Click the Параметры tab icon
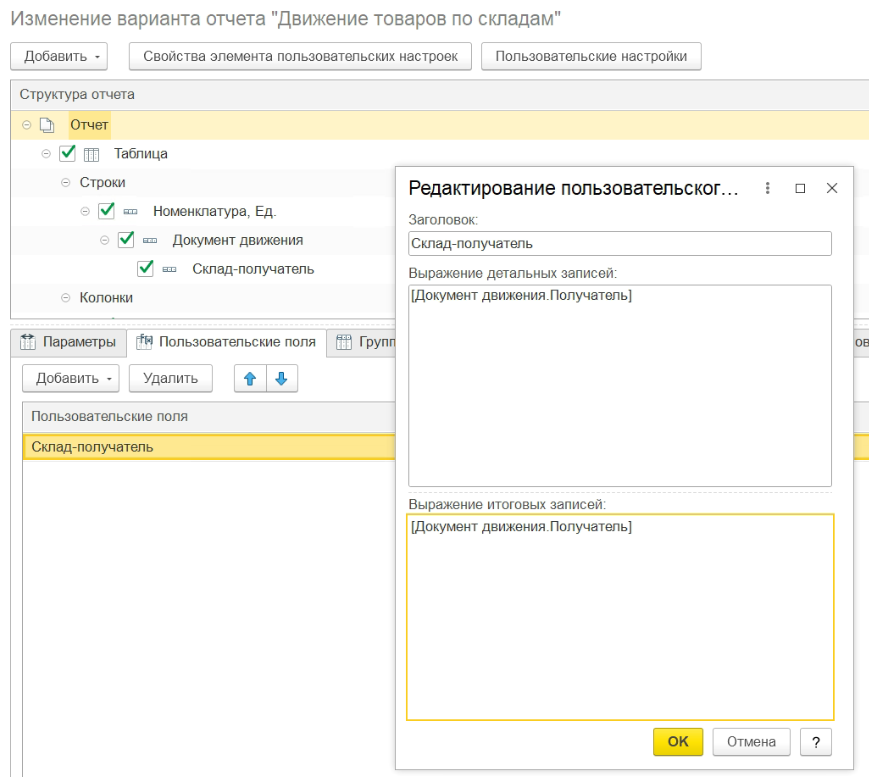Image resolution: width=869 pixels, height=777 pixels. click(28, 342)
